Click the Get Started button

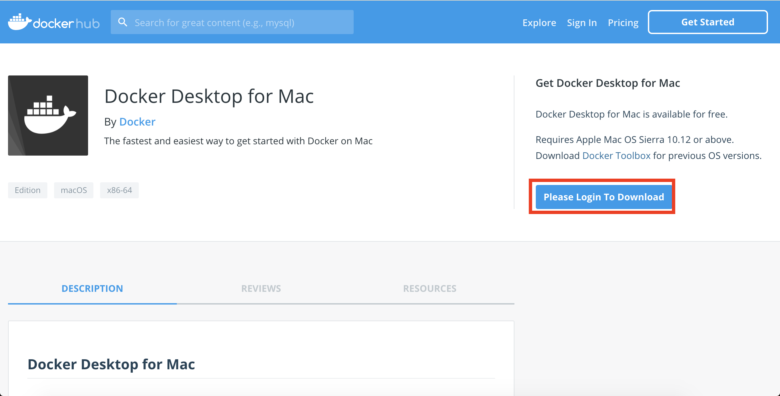pyautogui.click(x=707, y=22)
